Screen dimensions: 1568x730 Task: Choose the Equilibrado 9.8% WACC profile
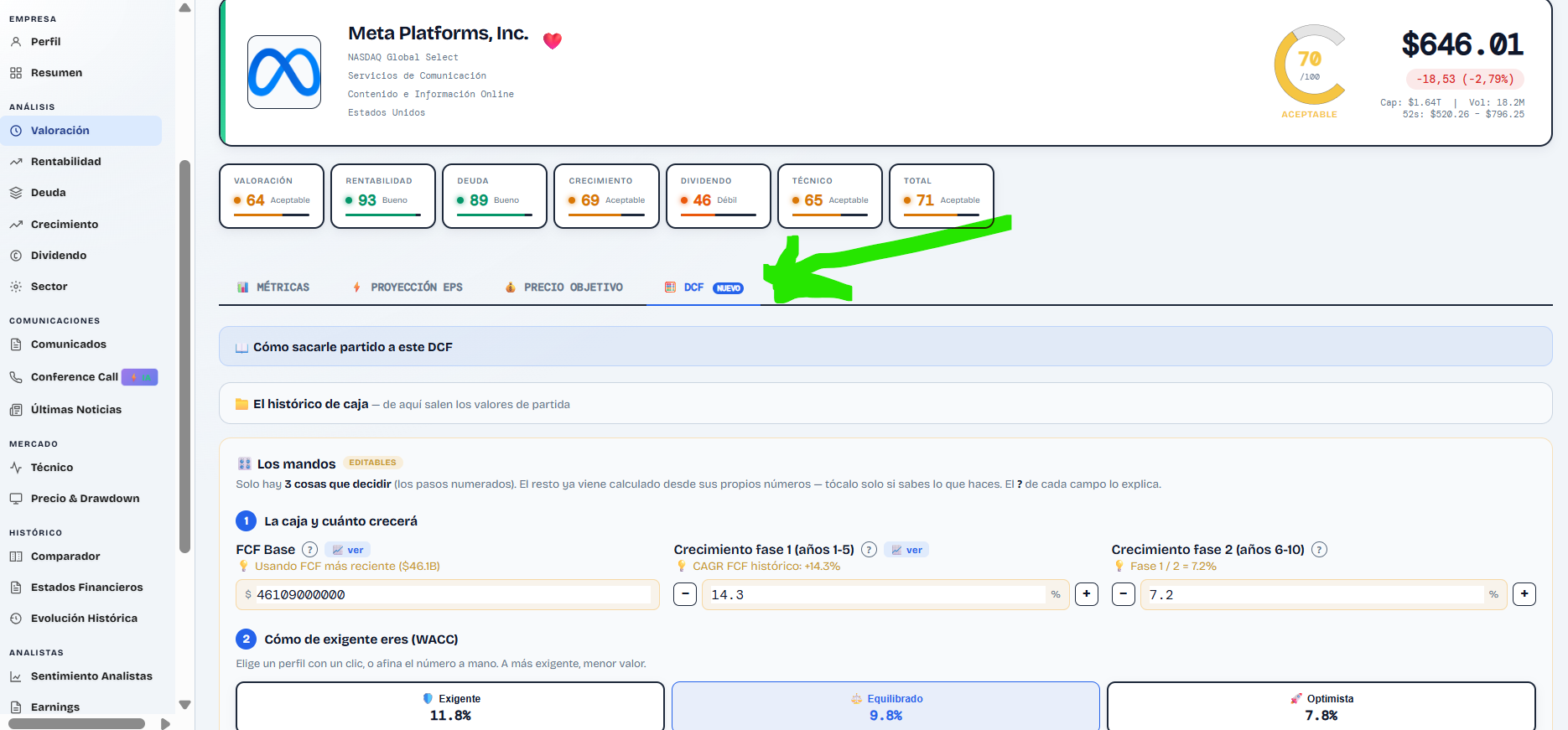[885, 707]
